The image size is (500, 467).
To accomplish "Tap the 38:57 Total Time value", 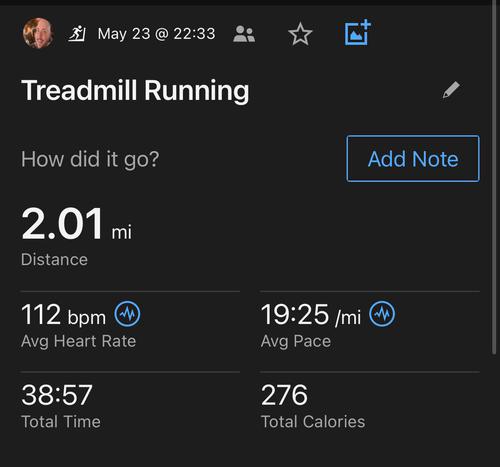I will tap(57, 395).
